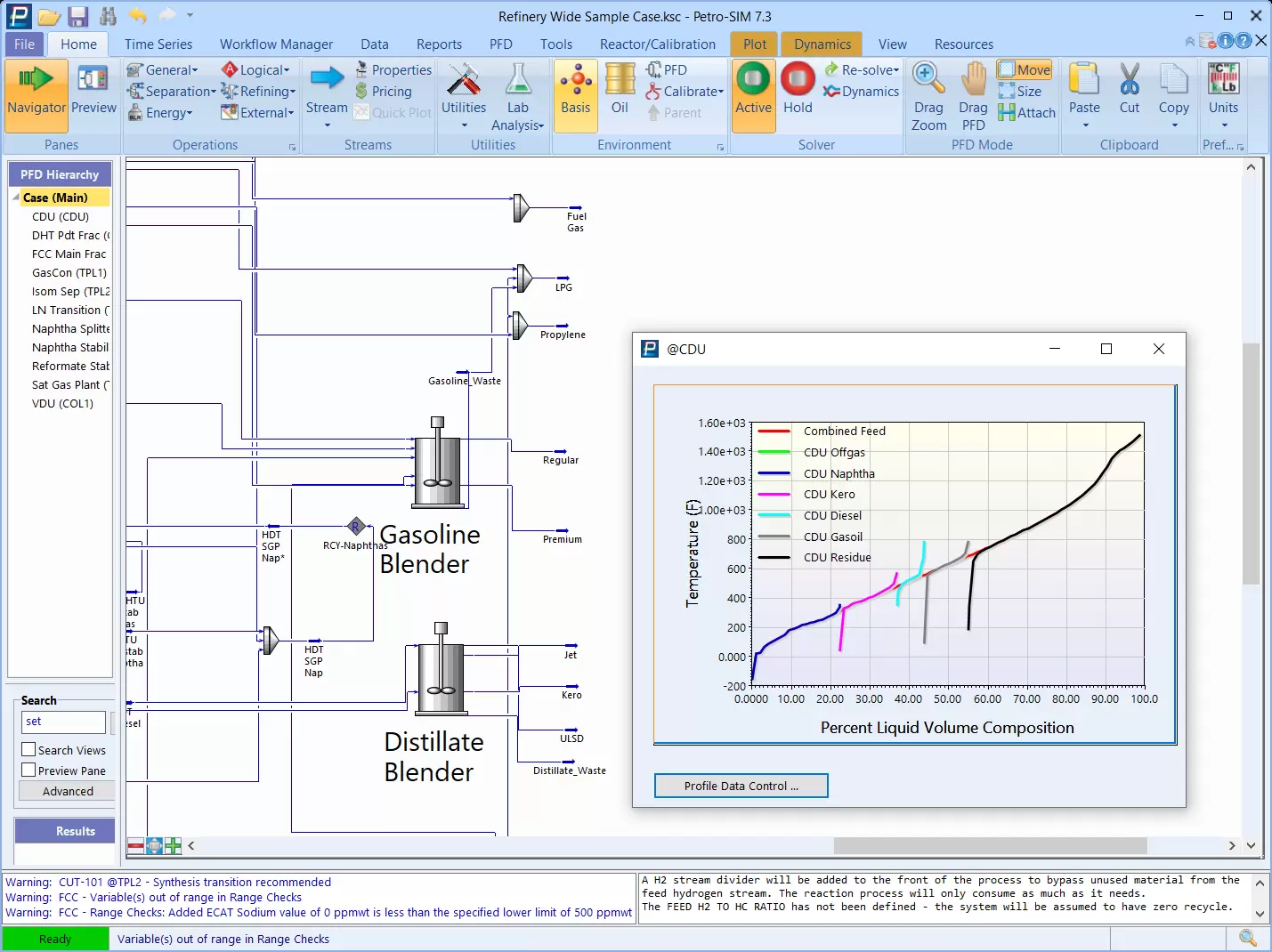This screenshot has width=1272, height=952.
Task: Select the Drag PFD hand tool
Action: pyautogui.click(x=973, y=78)
